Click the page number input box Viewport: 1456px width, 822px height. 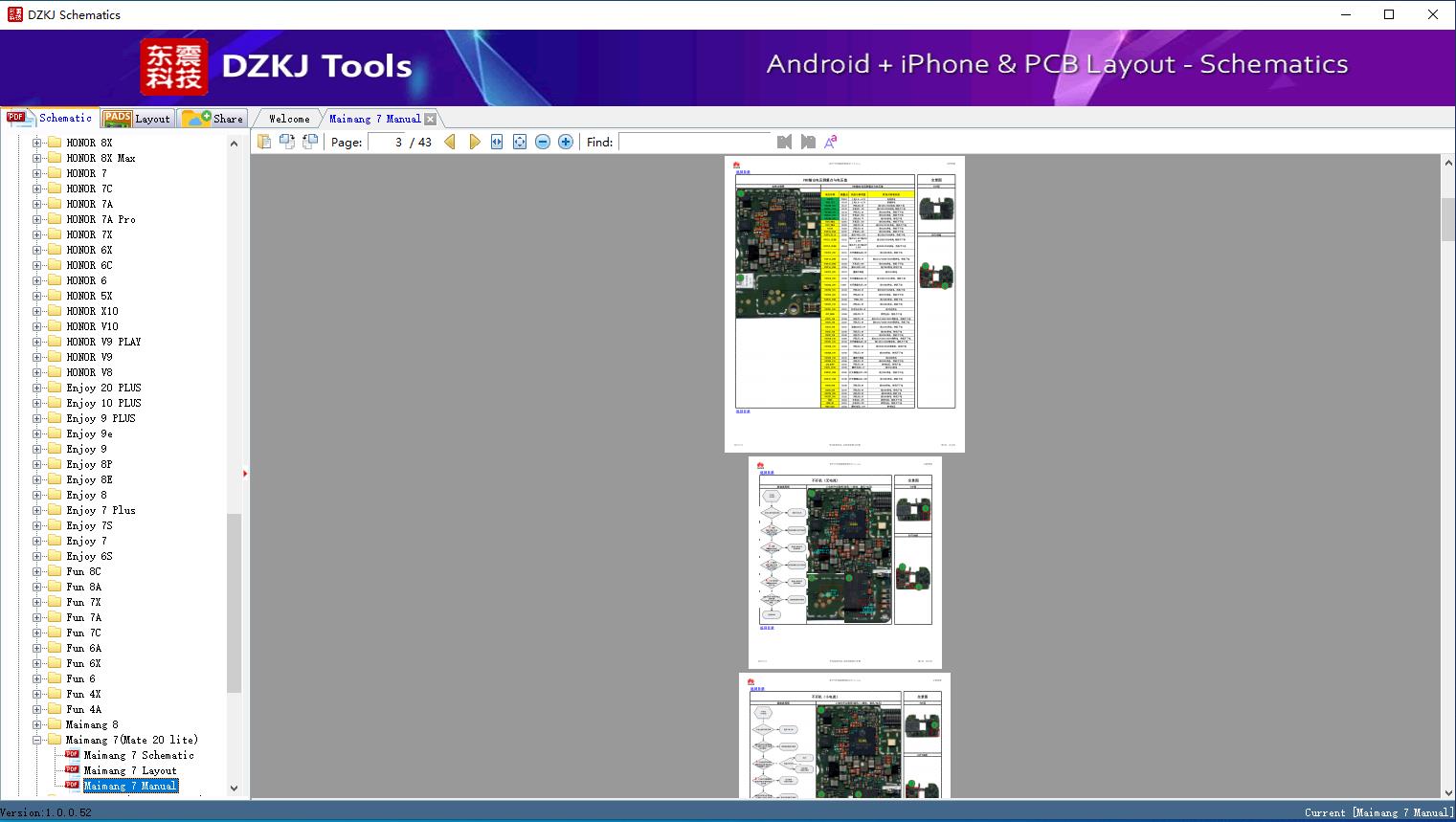pos(388,142)
